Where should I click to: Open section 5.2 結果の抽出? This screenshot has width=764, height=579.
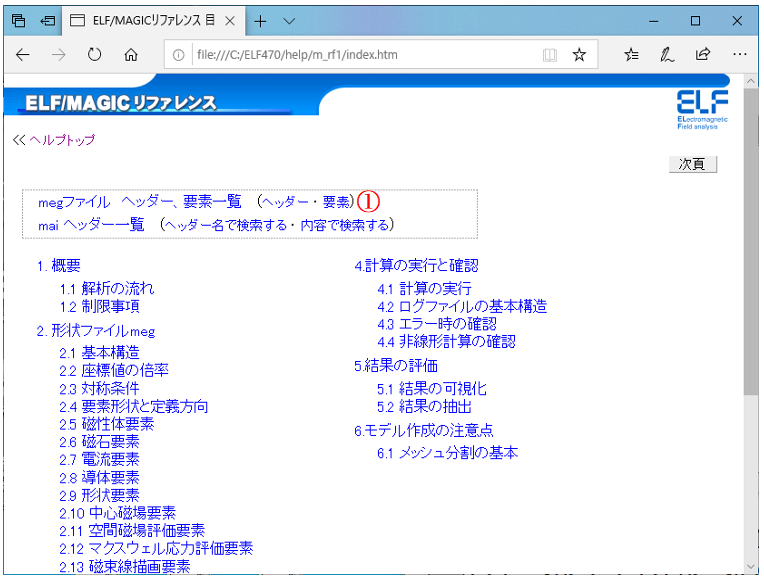424,406
